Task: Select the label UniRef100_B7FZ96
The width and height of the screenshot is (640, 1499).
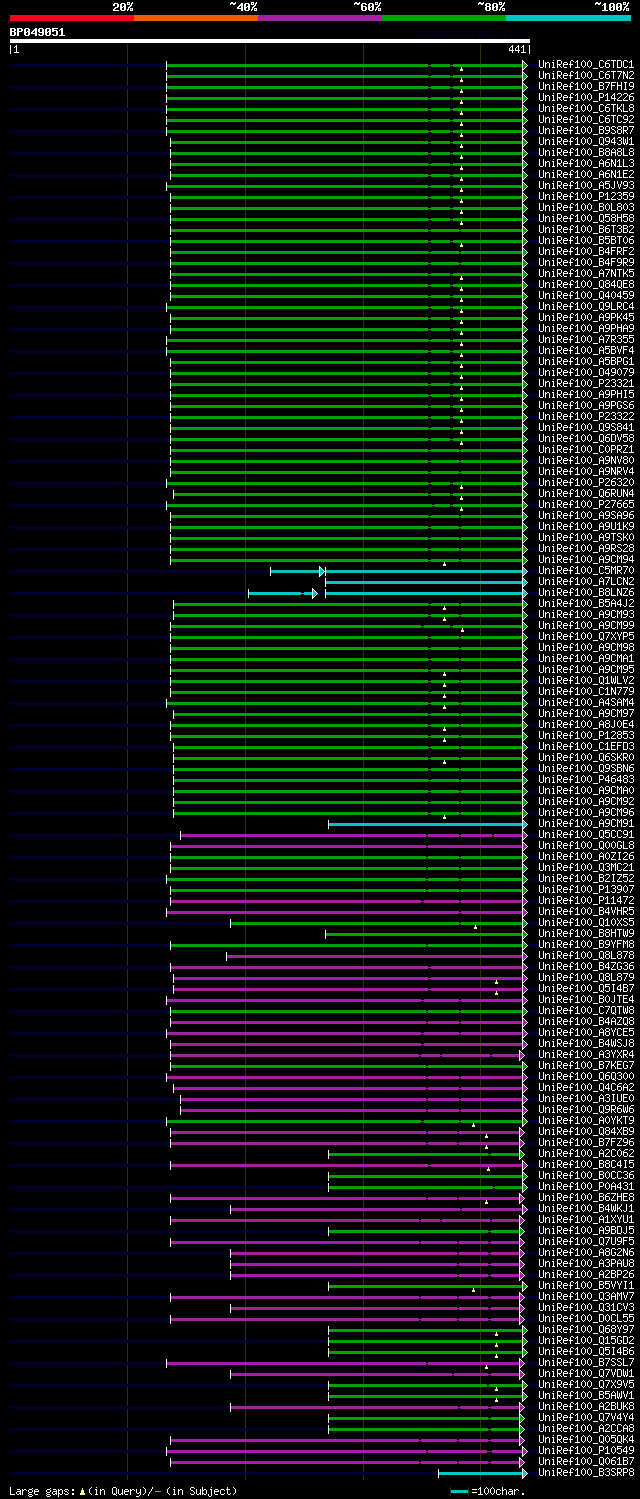Action: coord(586,1143)
